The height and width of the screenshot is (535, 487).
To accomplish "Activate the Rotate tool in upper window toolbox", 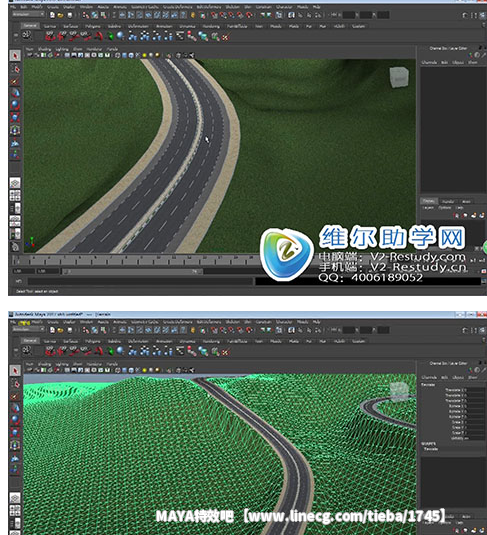I will click(15, 105).
